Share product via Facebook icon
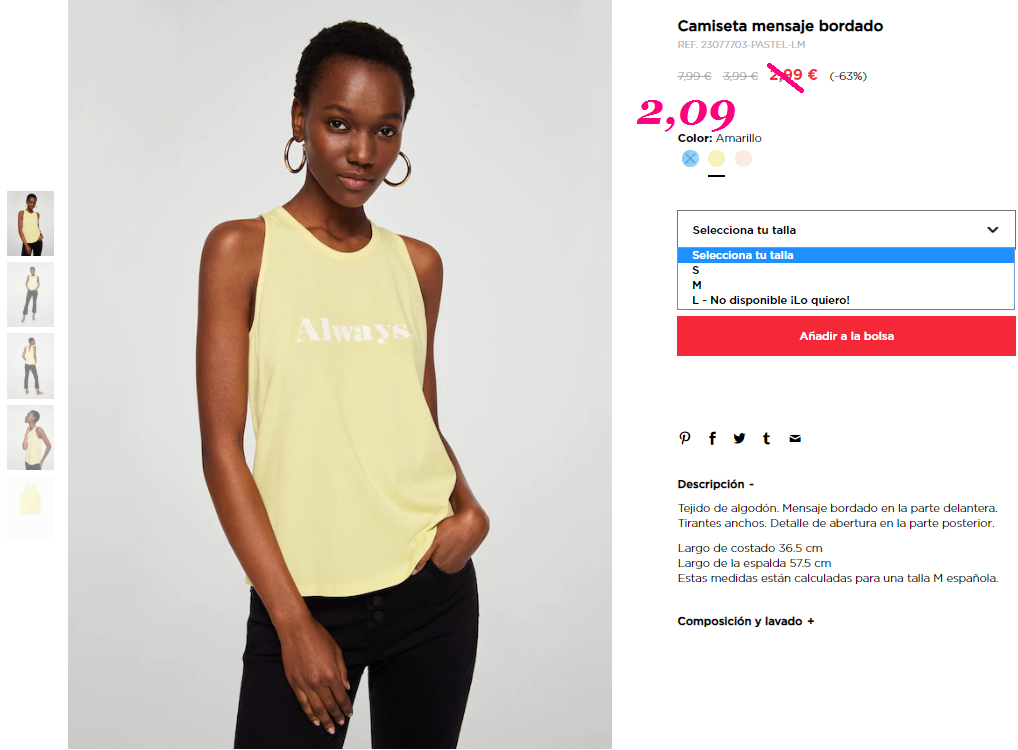Image resolution: width=1018 pixels, height=750 pixels. click(x=712, y=438)
